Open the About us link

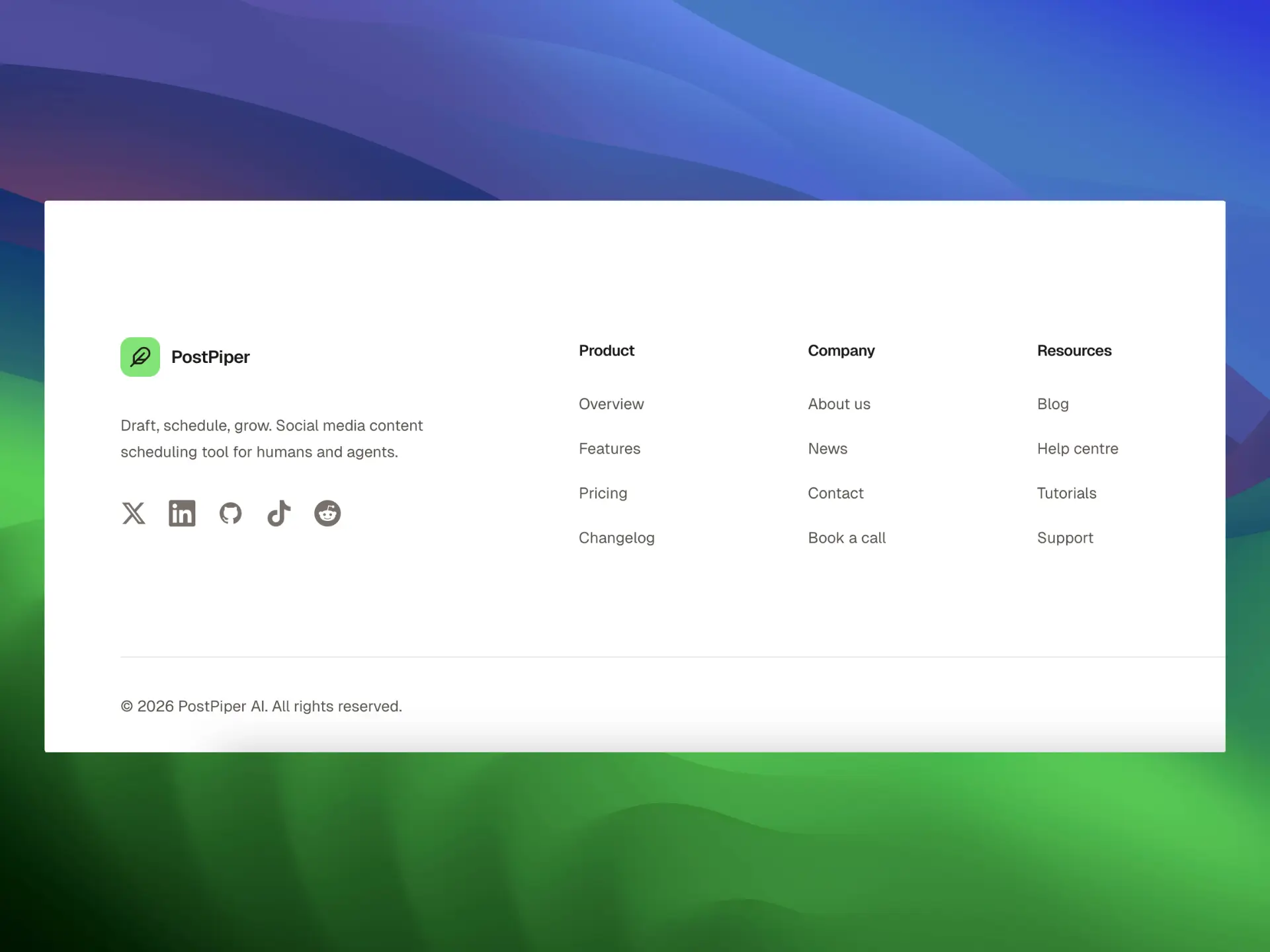[839, 404]
